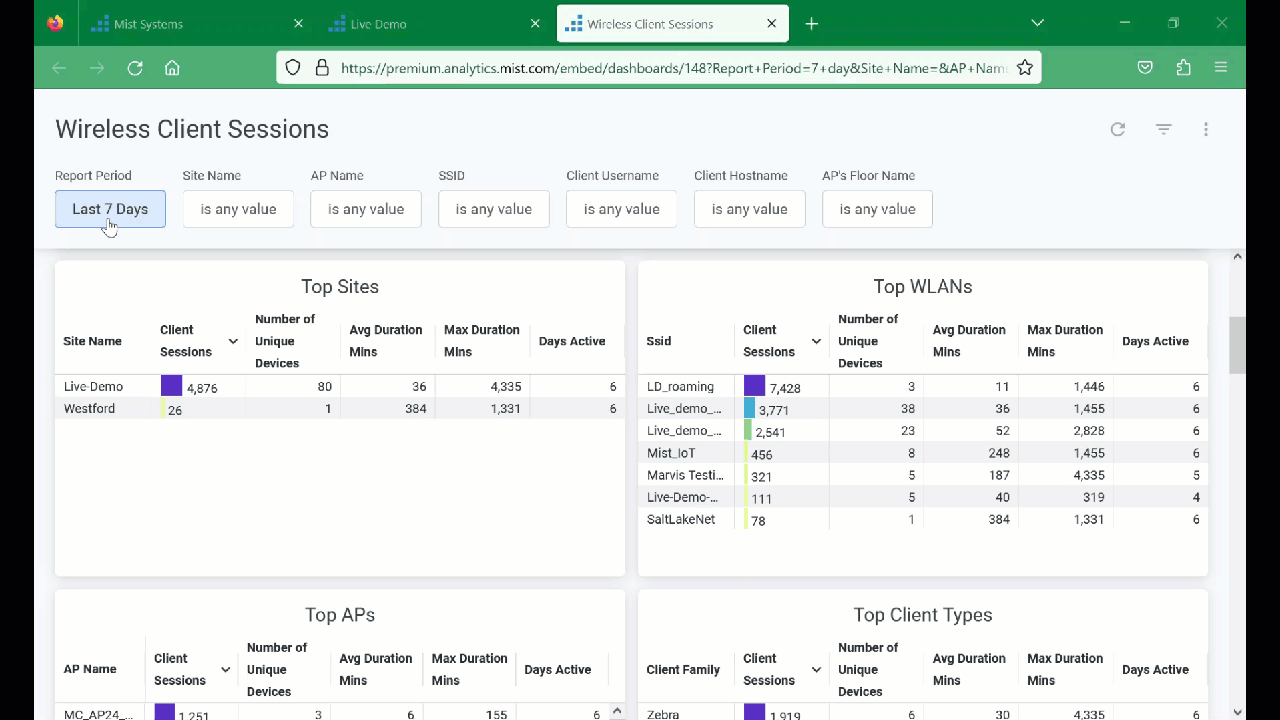Expand the list all tabs chevron

click(1037, 23)
